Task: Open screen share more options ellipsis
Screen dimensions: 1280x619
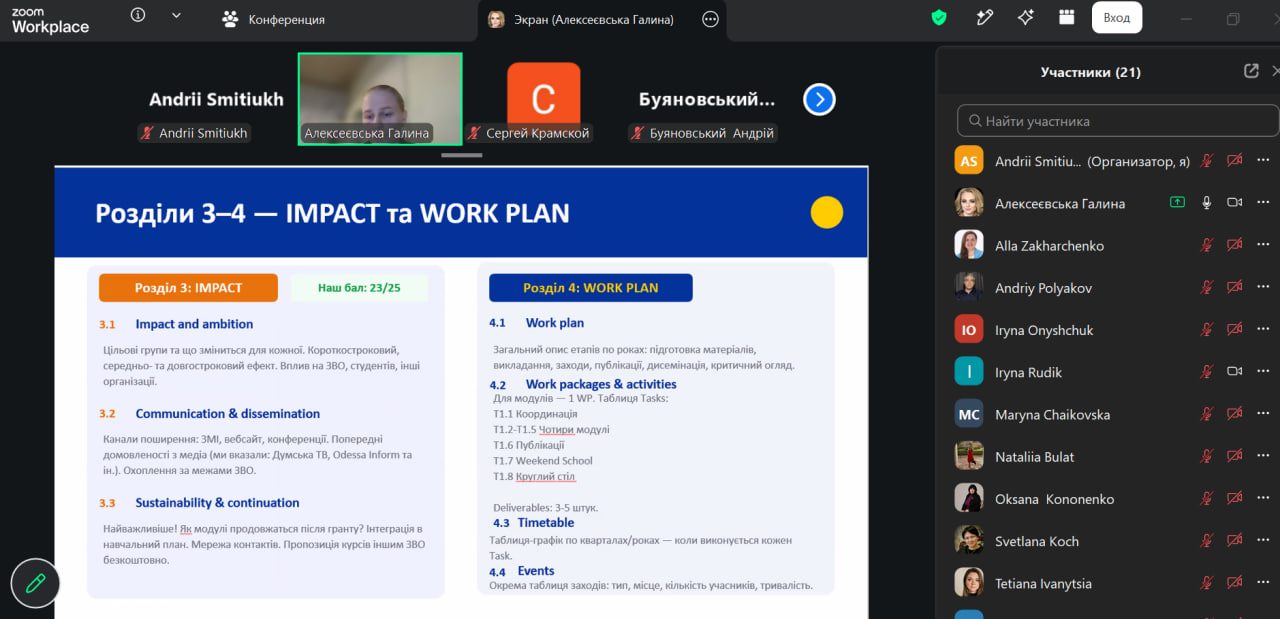Action: (x=711, y=19)
